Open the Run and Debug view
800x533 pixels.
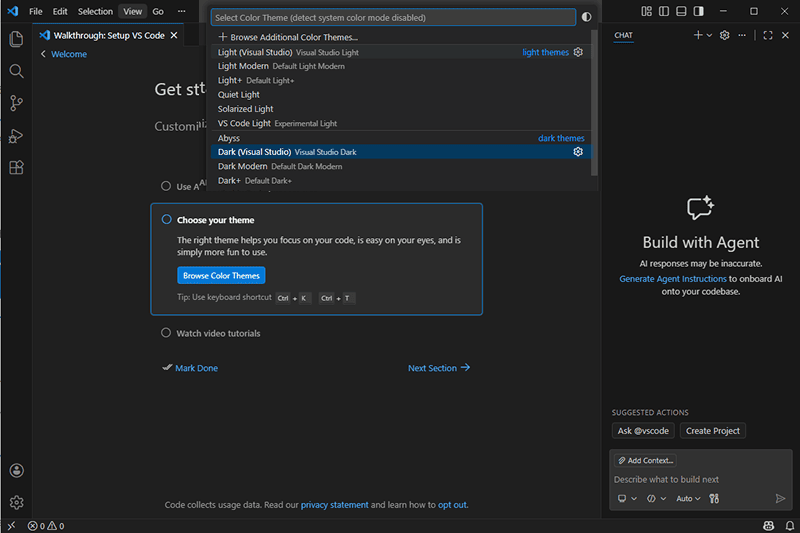pyautogui.click(x=16, y=136)
